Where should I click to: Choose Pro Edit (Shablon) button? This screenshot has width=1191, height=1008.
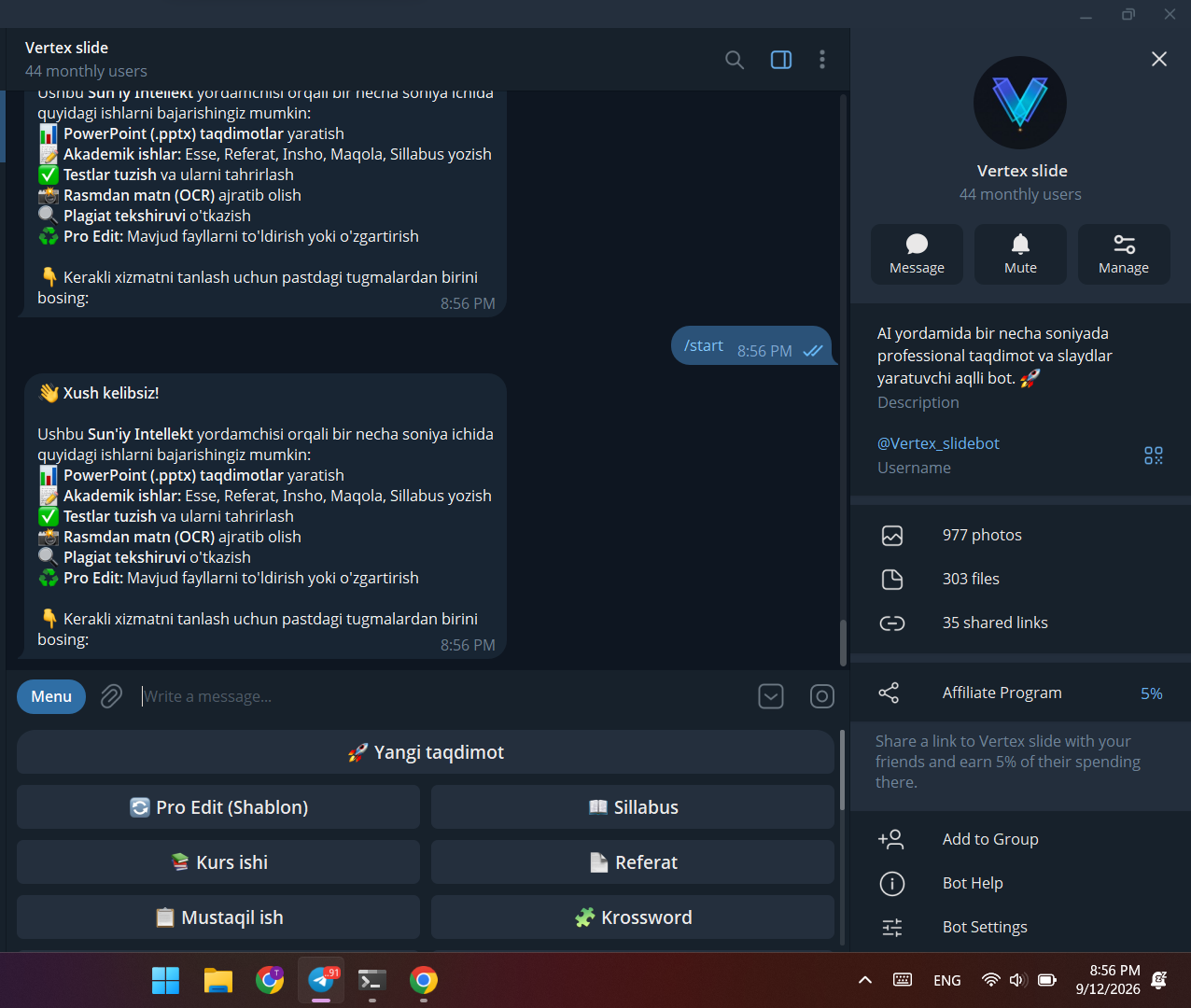pos(218,807)
